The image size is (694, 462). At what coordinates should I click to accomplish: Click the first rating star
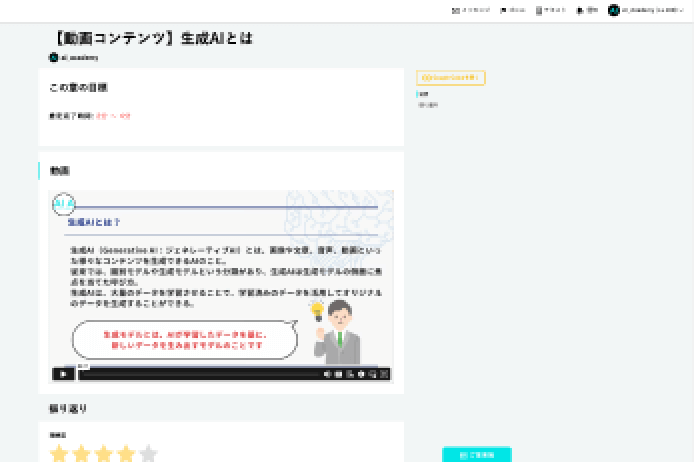pyautogui.click(x=59, y=454)
